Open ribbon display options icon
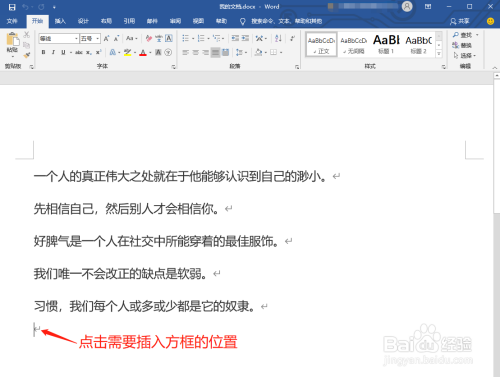This screenshot has width=500, height=377. 428,7
